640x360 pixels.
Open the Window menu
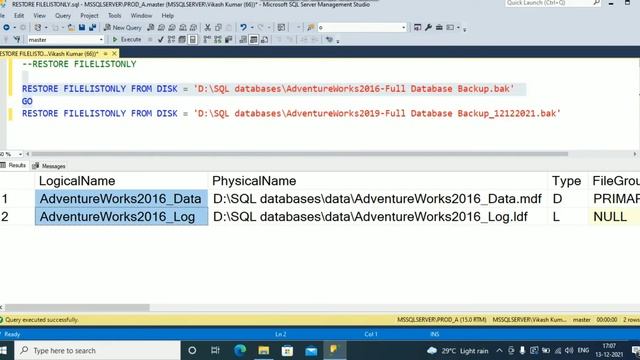[x=141, y=16]
